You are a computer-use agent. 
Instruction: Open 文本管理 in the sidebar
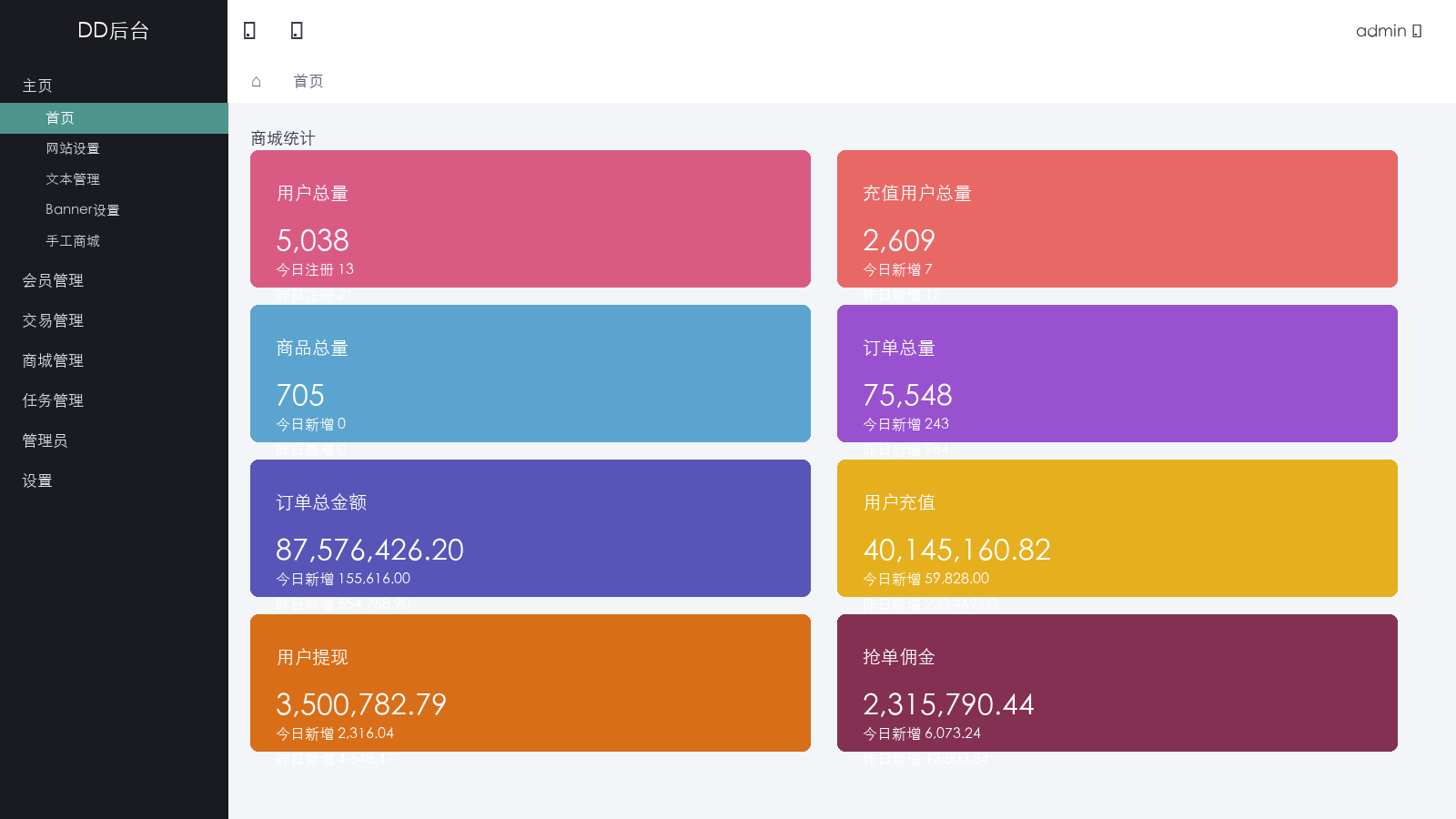[x=114, y=179]
